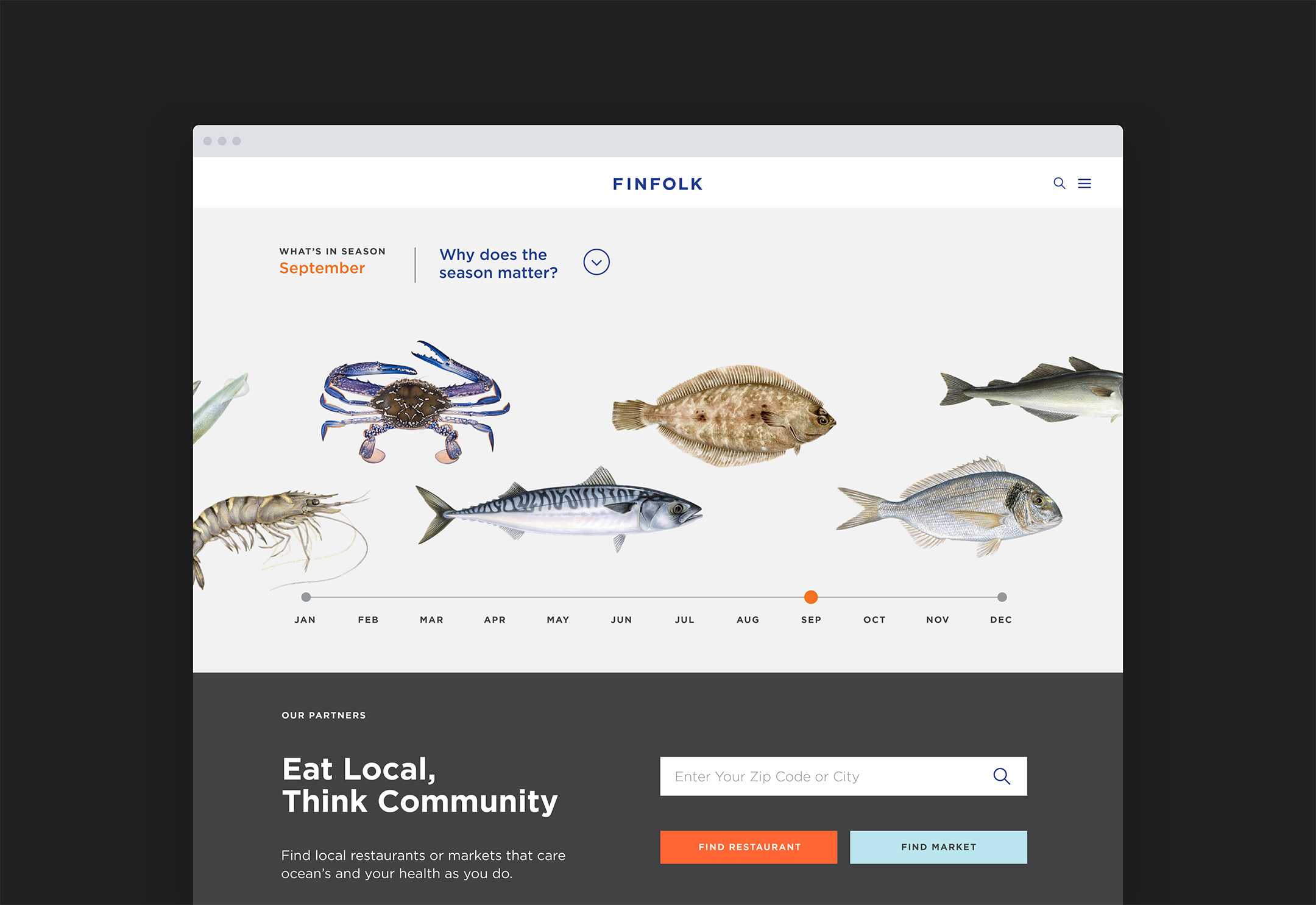This screenshot has width=1316, height=905.
Task: Jump to JAN on the timeline
Action: pyautogui.click(x=305, y=620)
